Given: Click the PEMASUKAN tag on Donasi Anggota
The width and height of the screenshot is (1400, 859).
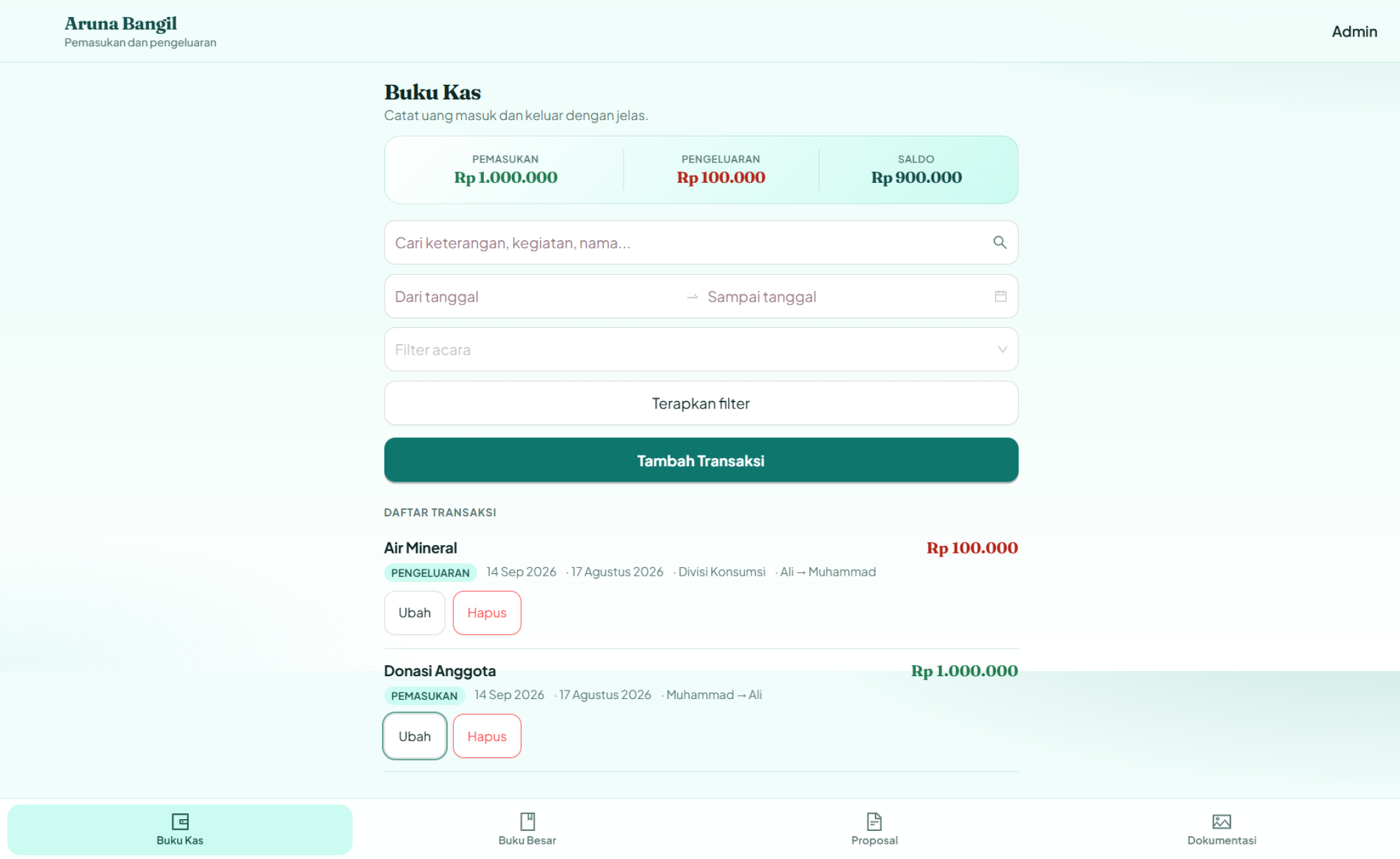Looking at the screenshot, I should click(x=424, y=696).
